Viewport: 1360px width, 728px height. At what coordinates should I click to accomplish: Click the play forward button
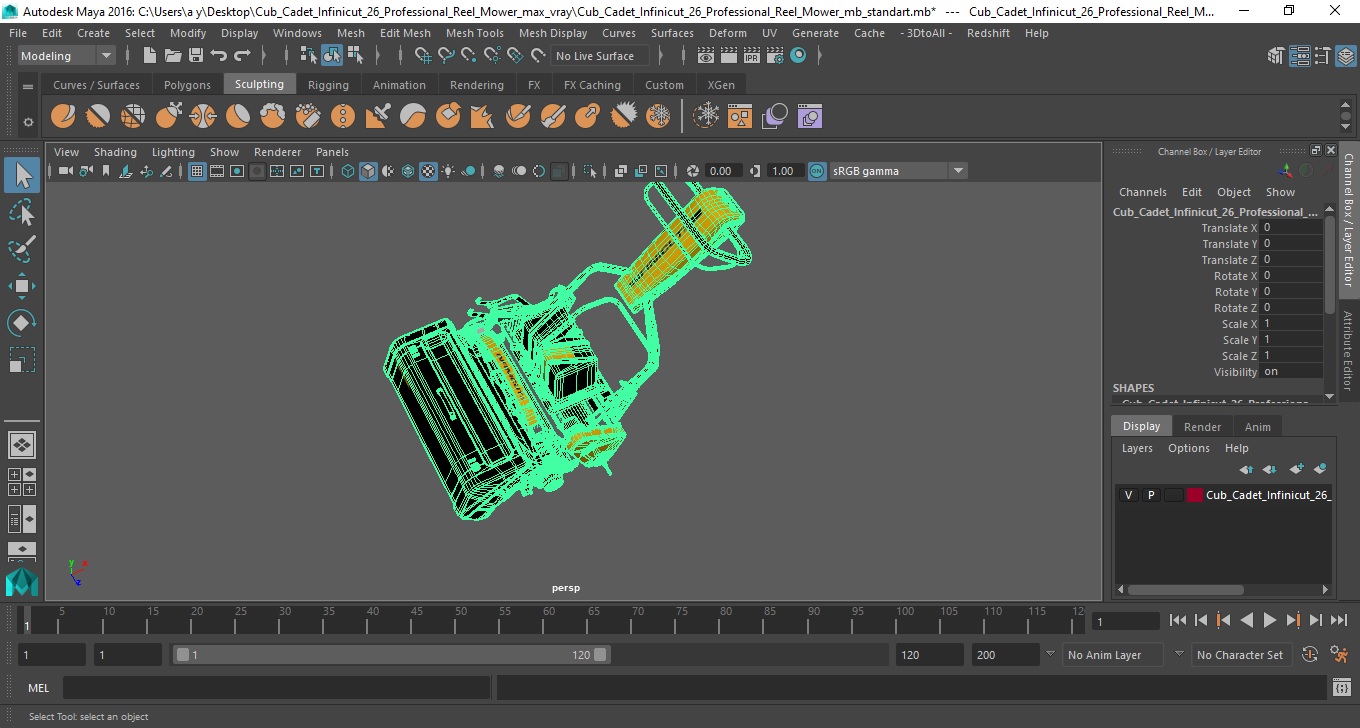coord(1269,621)
